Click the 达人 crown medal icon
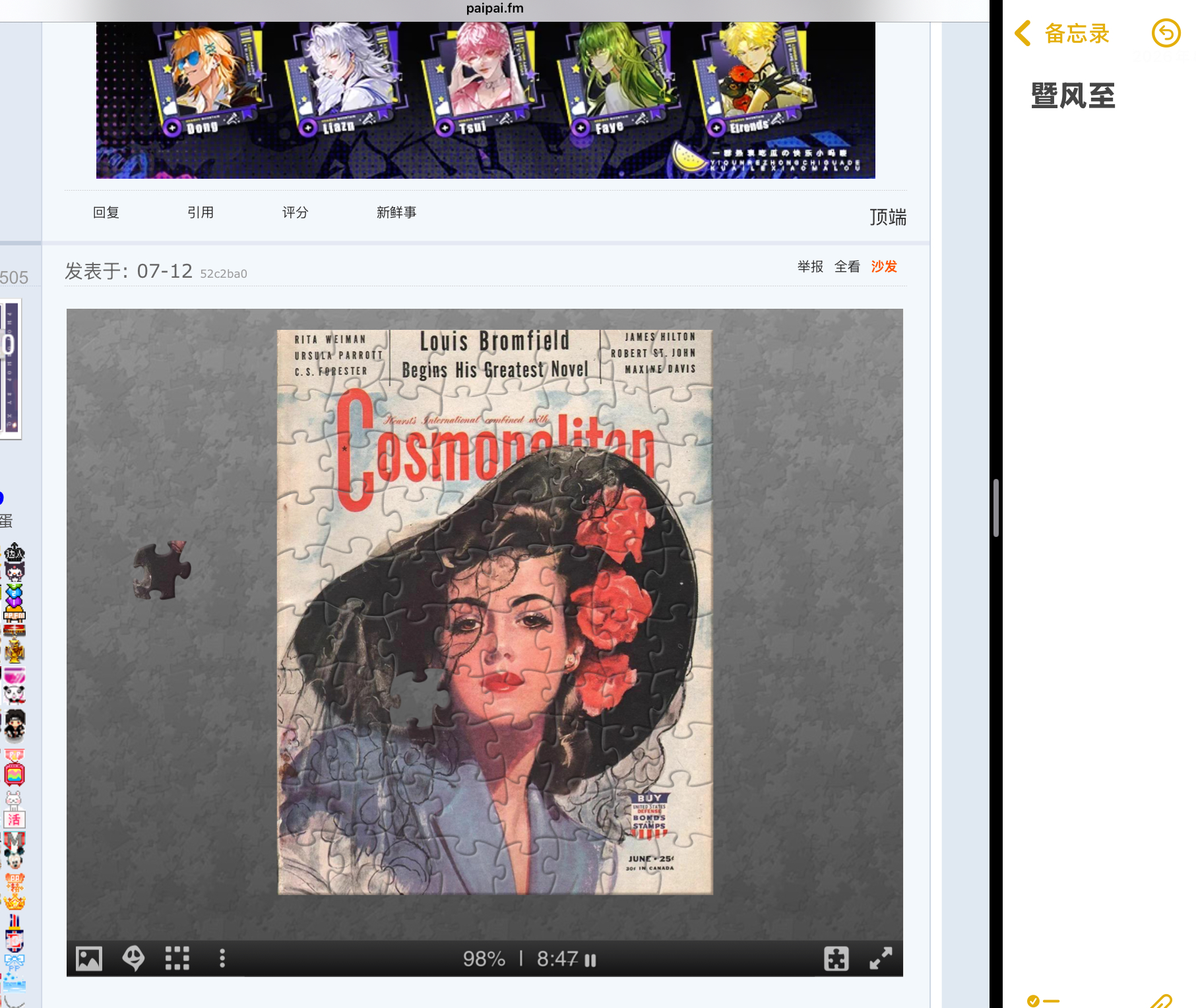The width and height of the screenshot is (1196, 1008). click(x=15, y=553)
